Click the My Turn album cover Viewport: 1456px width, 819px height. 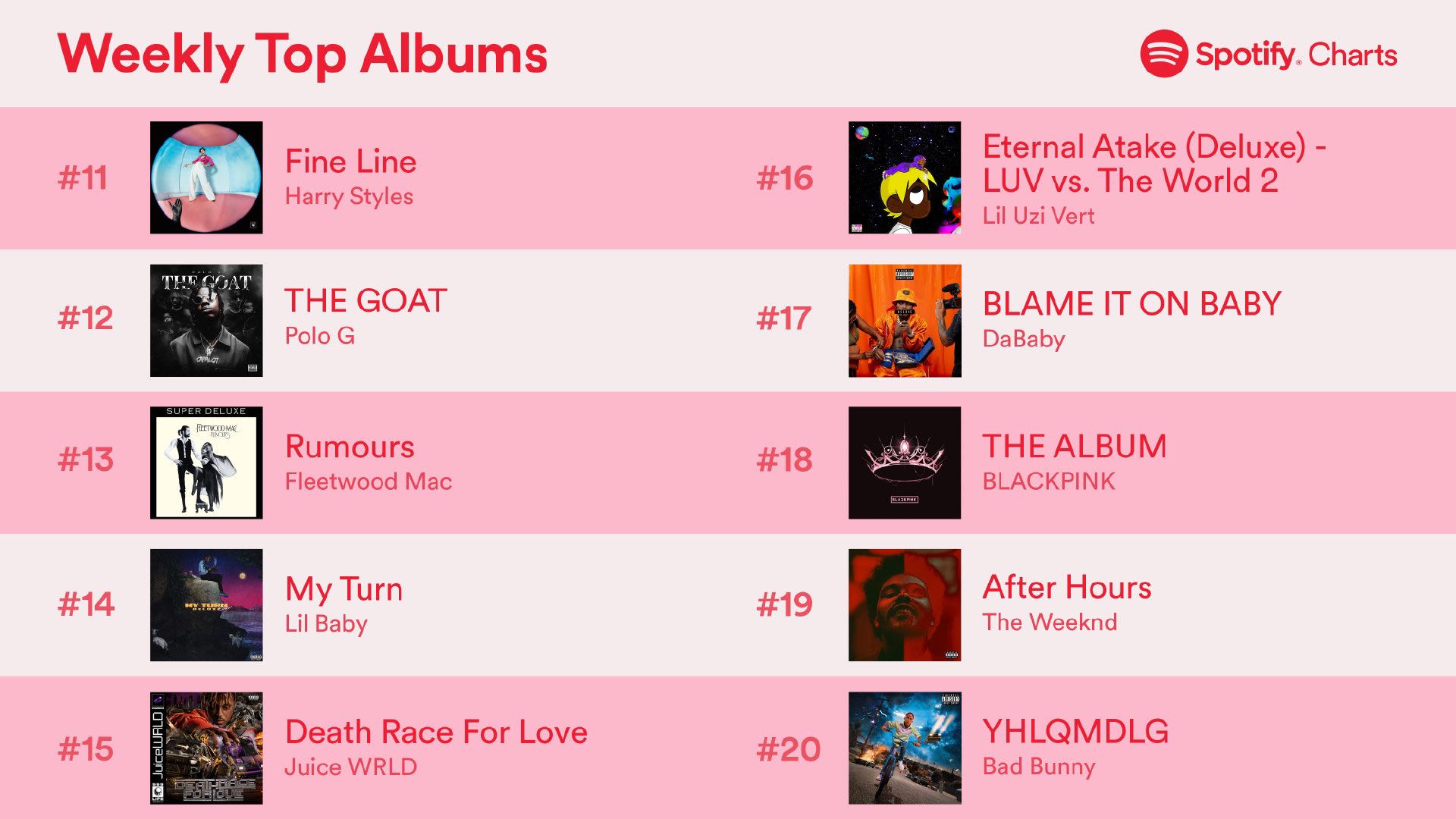point(206,605)
